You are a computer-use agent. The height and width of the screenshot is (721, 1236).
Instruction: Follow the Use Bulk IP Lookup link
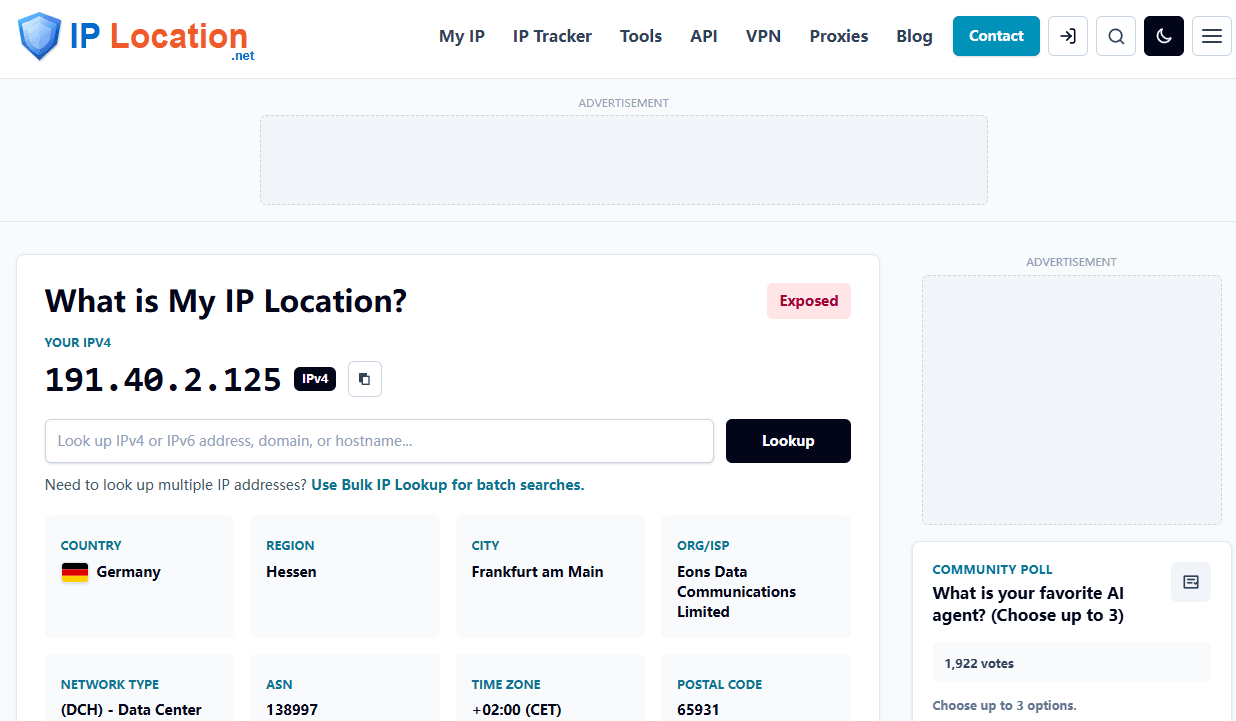(448, 485)
